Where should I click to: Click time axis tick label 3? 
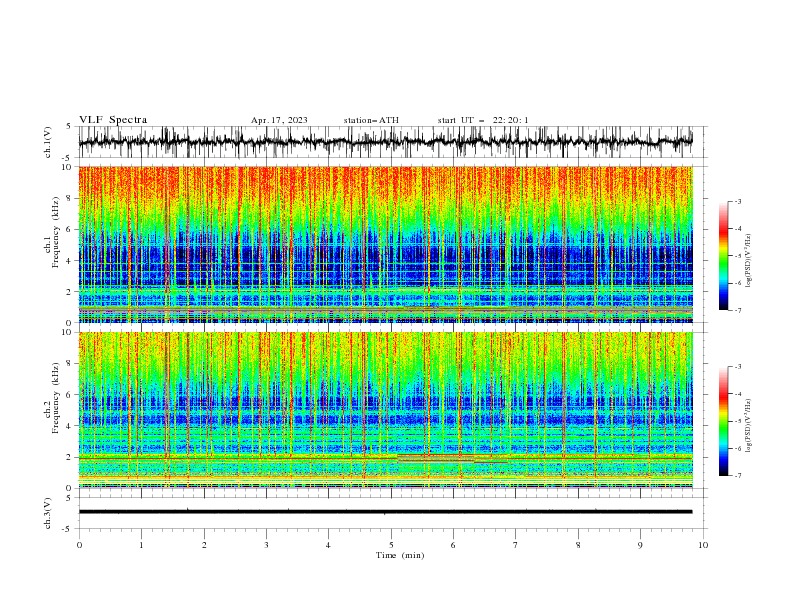266,545
